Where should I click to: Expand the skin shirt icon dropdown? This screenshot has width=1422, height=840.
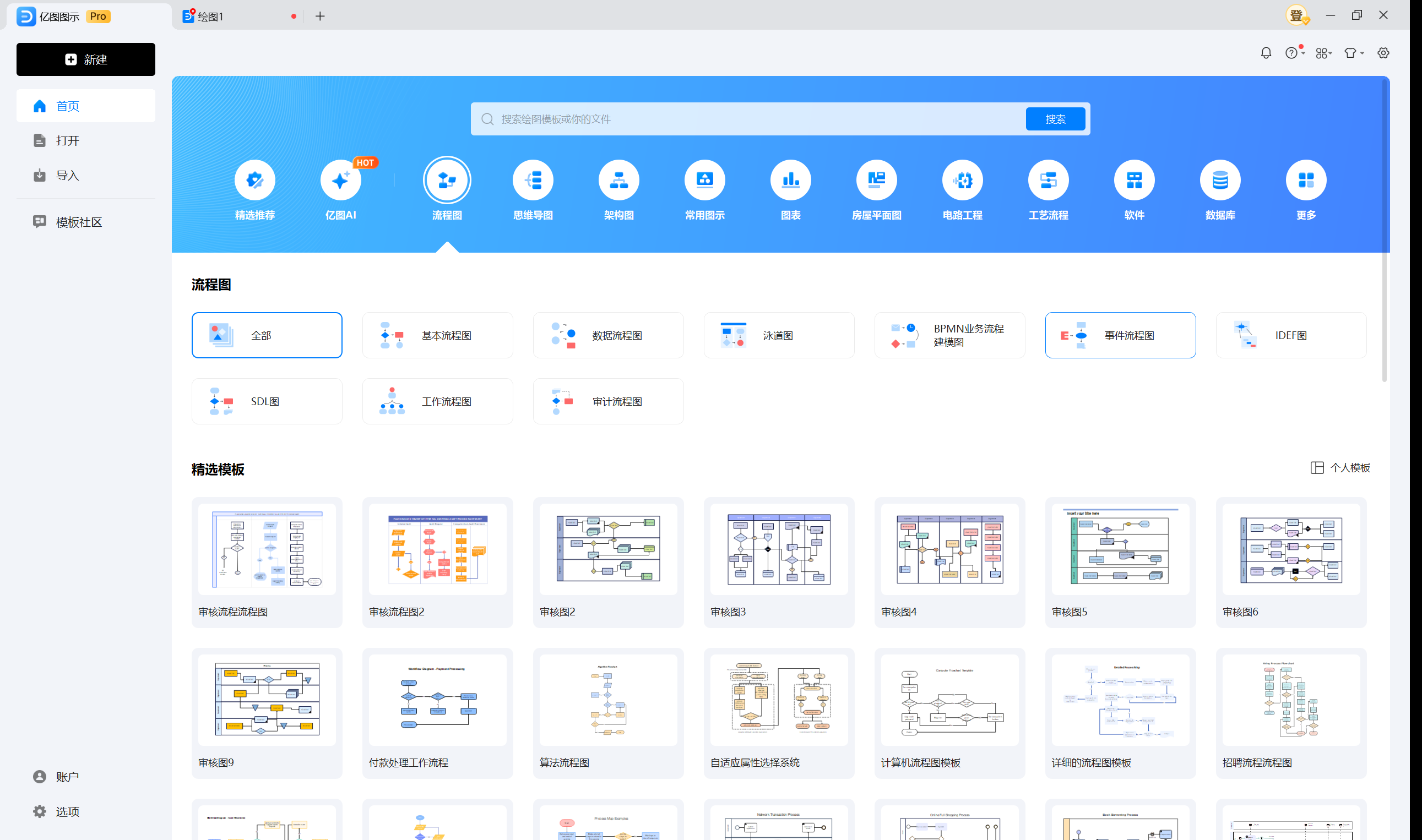tap(1354, 53)
